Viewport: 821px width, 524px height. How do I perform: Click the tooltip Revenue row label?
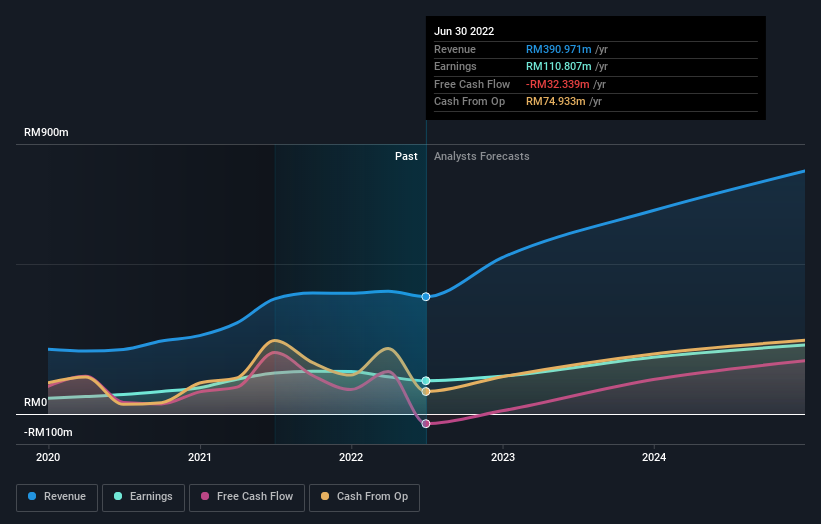454,49
